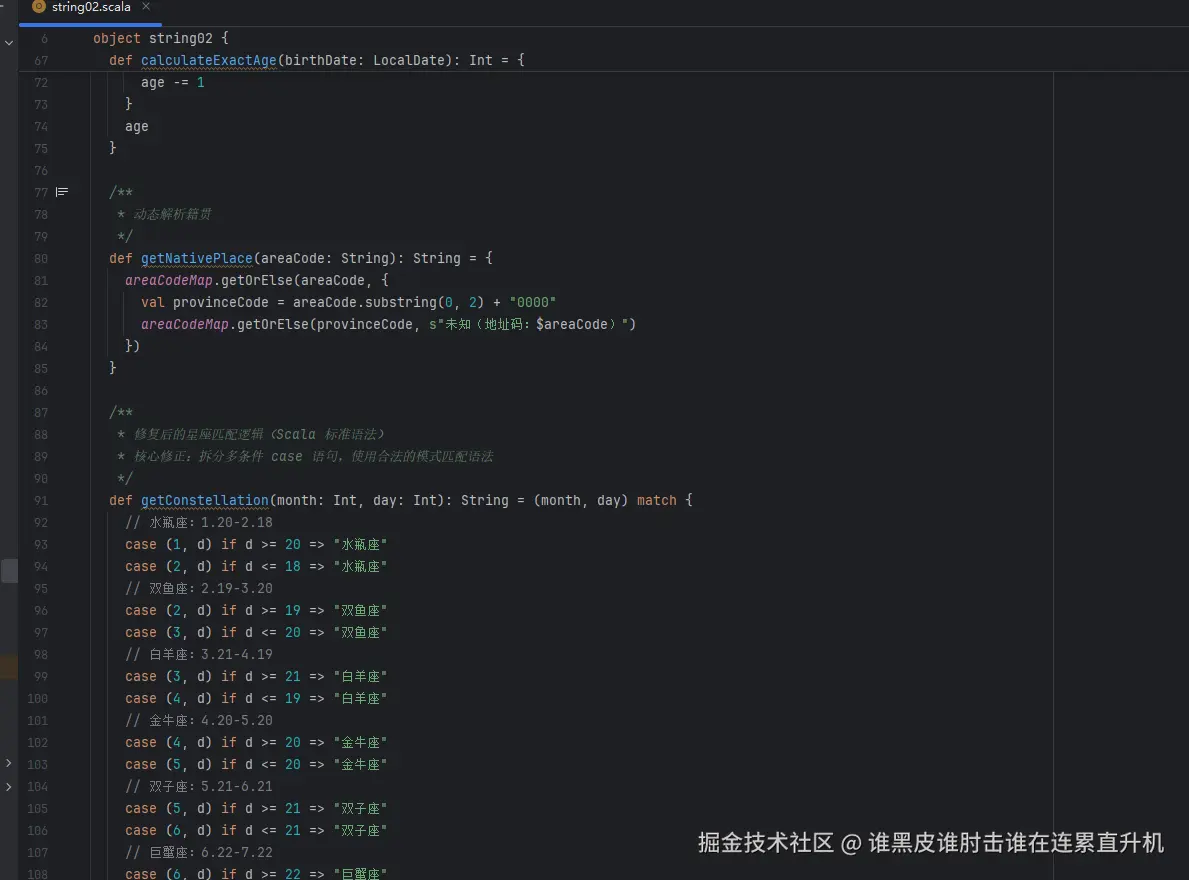1189x880 pixels.
Task: Click the "0000" string literal
Action: click(x=532, y=302)
